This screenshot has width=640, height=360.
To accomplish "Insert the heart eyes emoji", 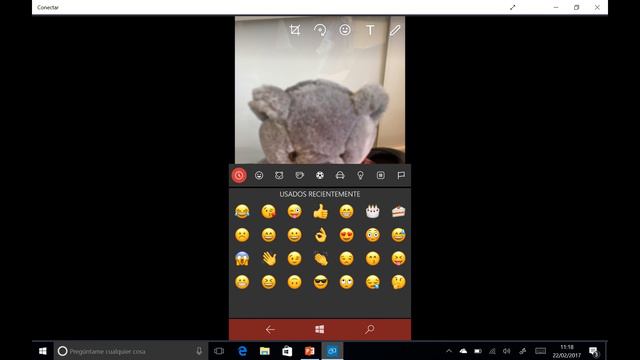I will tap(347, 235).
